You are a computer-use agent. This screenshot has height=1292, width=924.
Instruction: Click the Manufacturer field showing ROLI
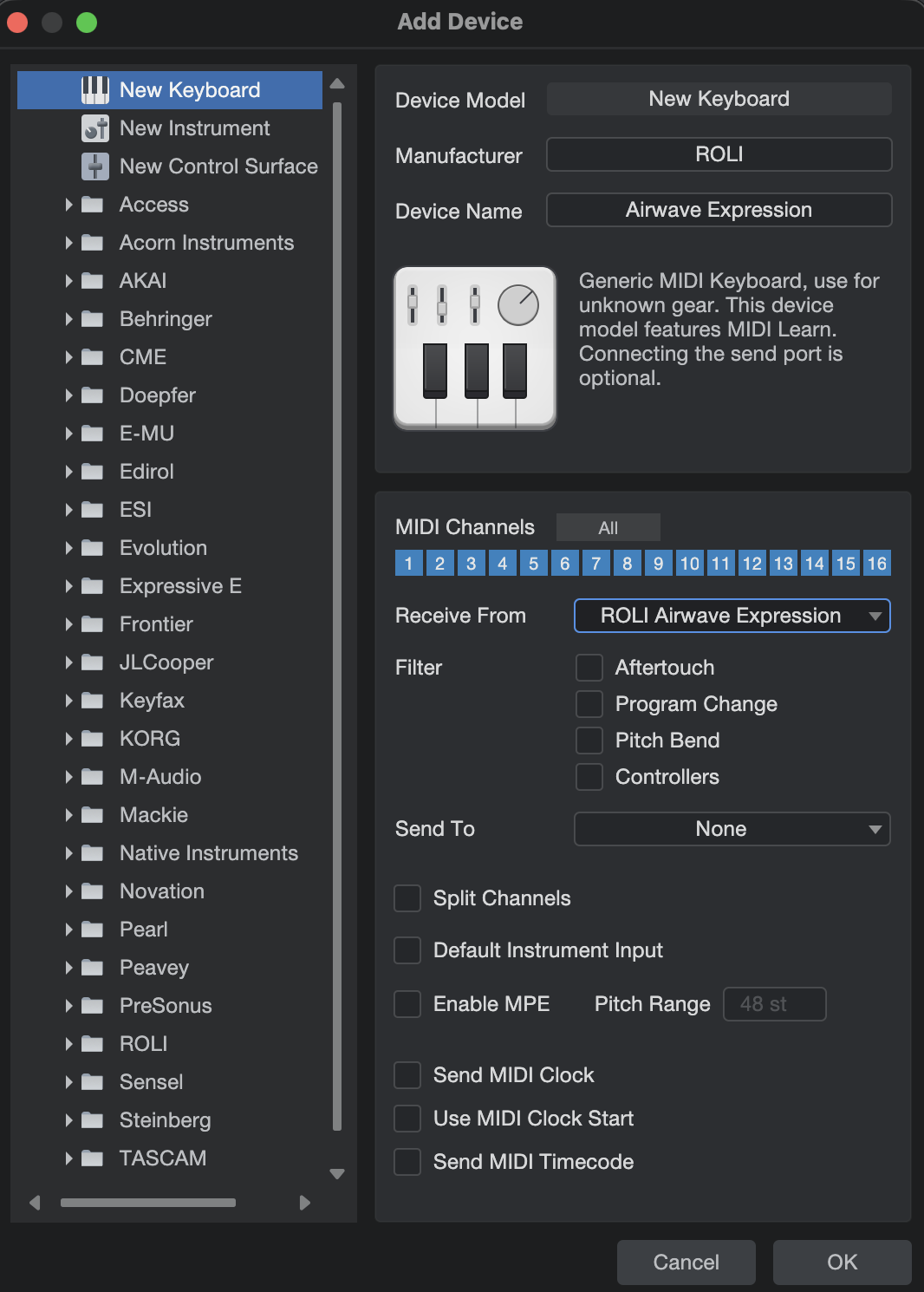pos(719,154)
